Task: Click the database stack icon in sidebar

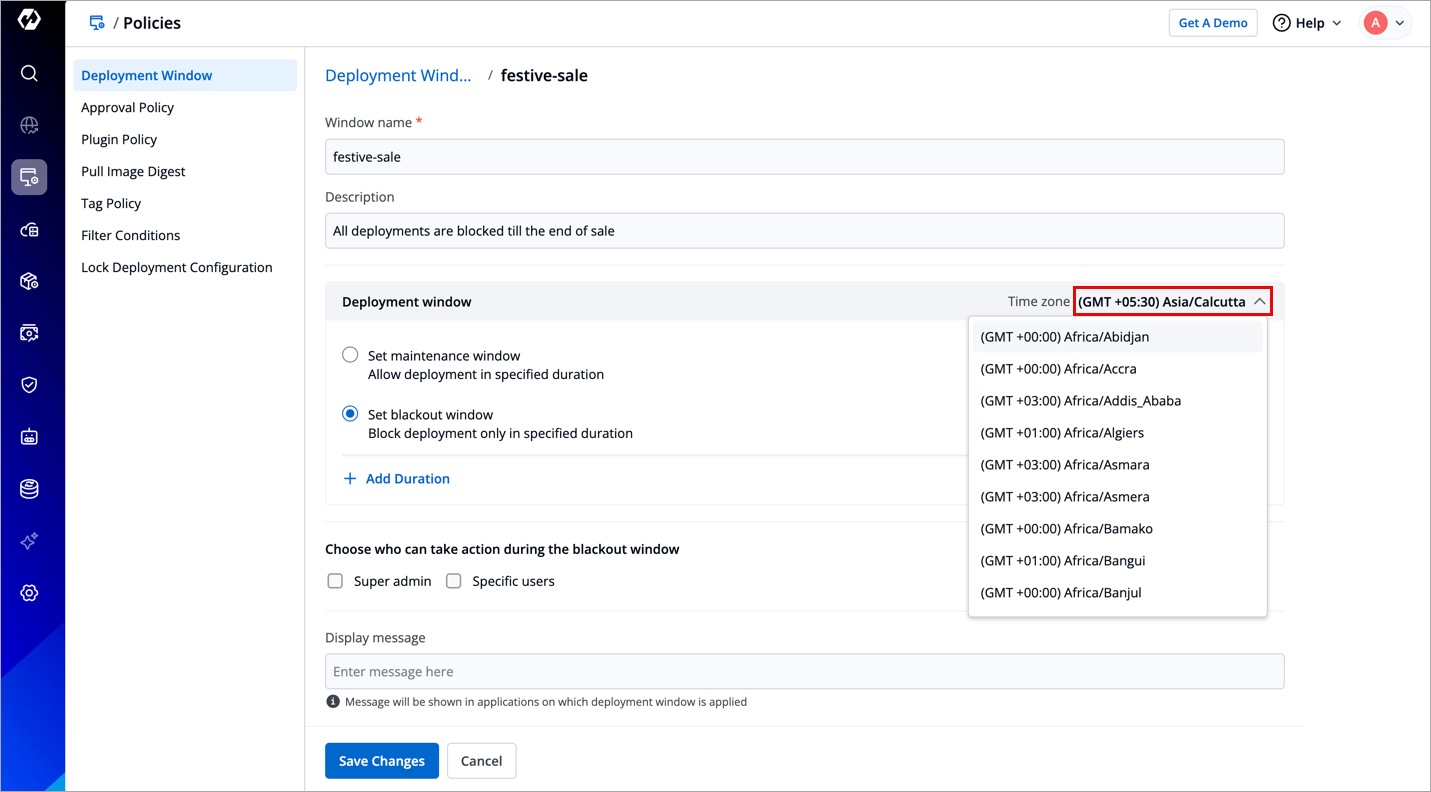Action: (29, 489)
